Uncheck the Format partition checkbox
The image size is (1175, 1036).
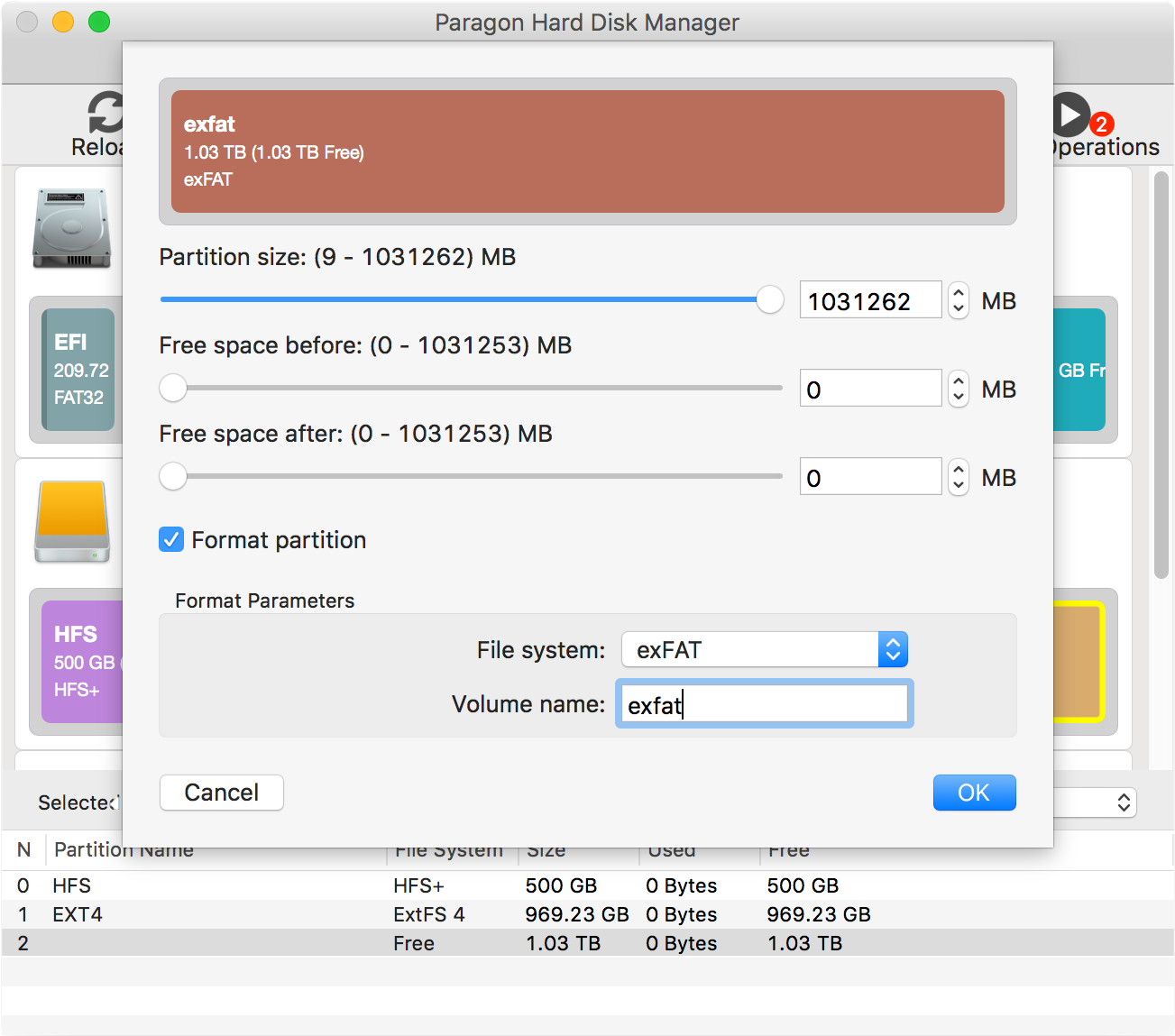(x=171, y=540)
